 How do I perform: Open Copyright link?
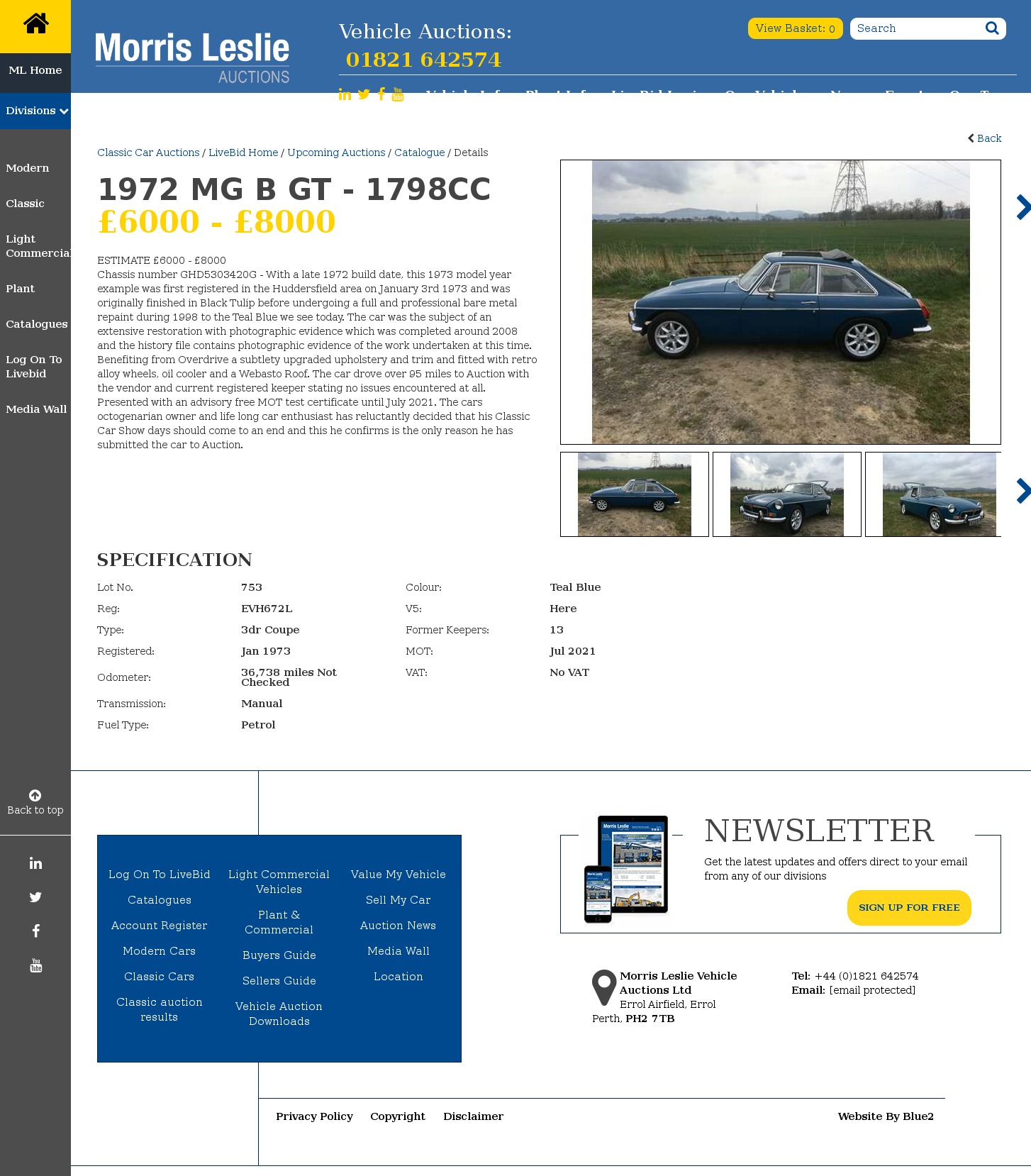click(x=398, y=1116)
